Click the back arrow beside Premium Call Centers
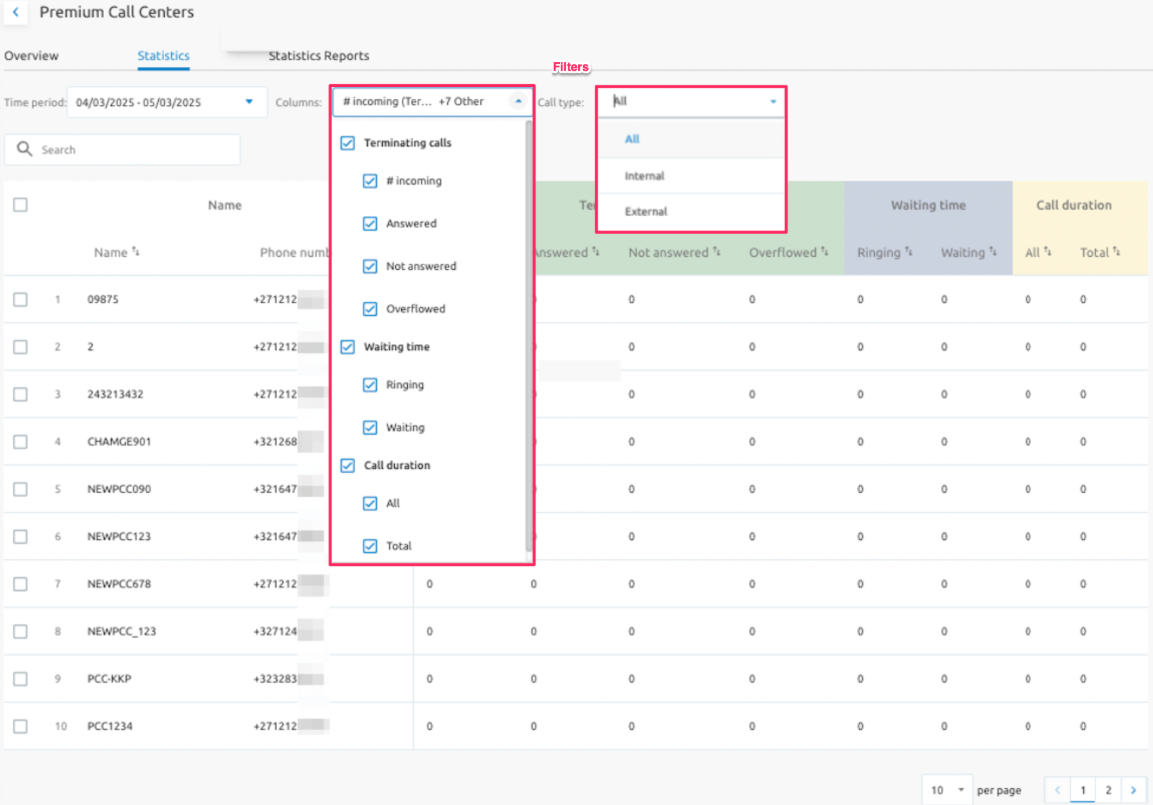 click(15, 13)
